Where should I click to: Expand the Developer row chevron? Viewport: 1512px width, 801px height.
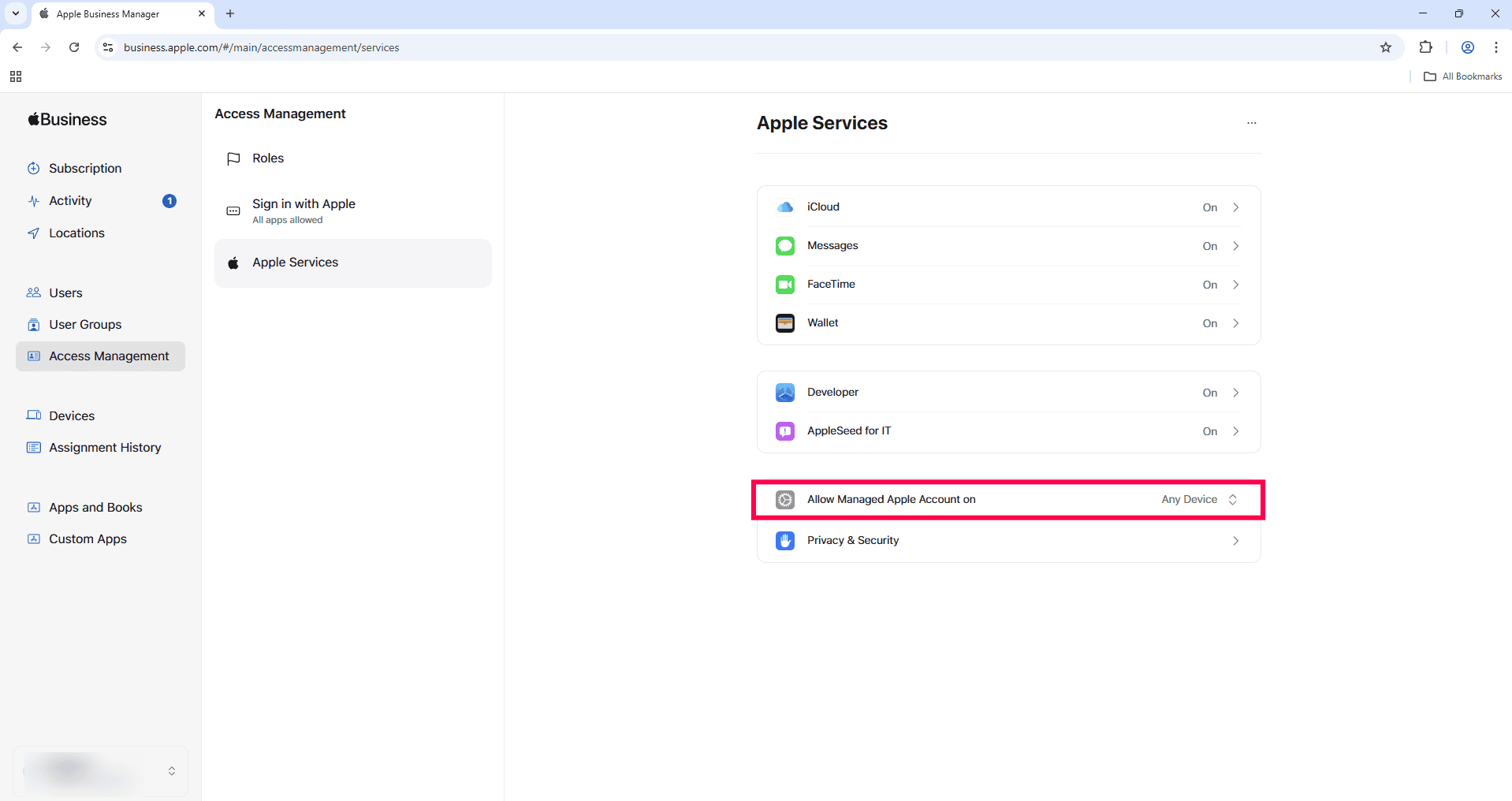pyautogui.click(x=1236, y=393)
